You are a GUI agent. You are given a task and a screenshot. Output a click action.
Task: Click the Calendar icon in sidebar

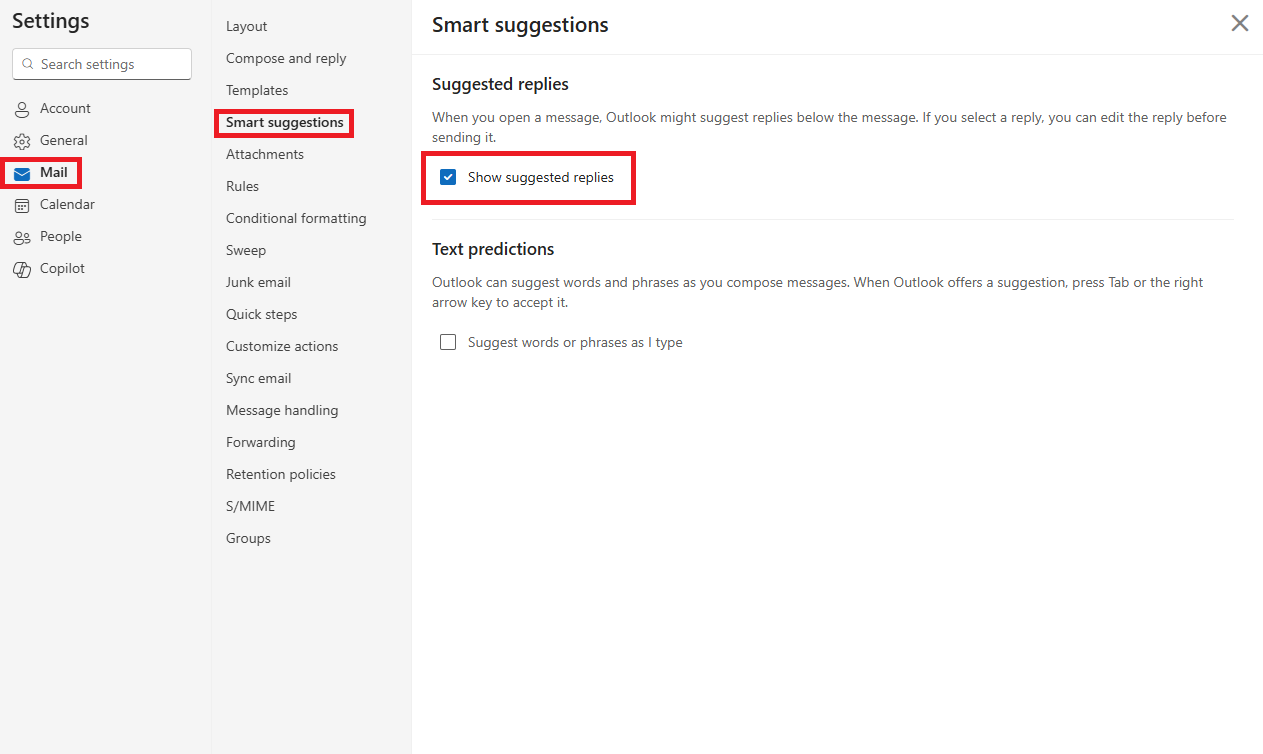[22, 205]
